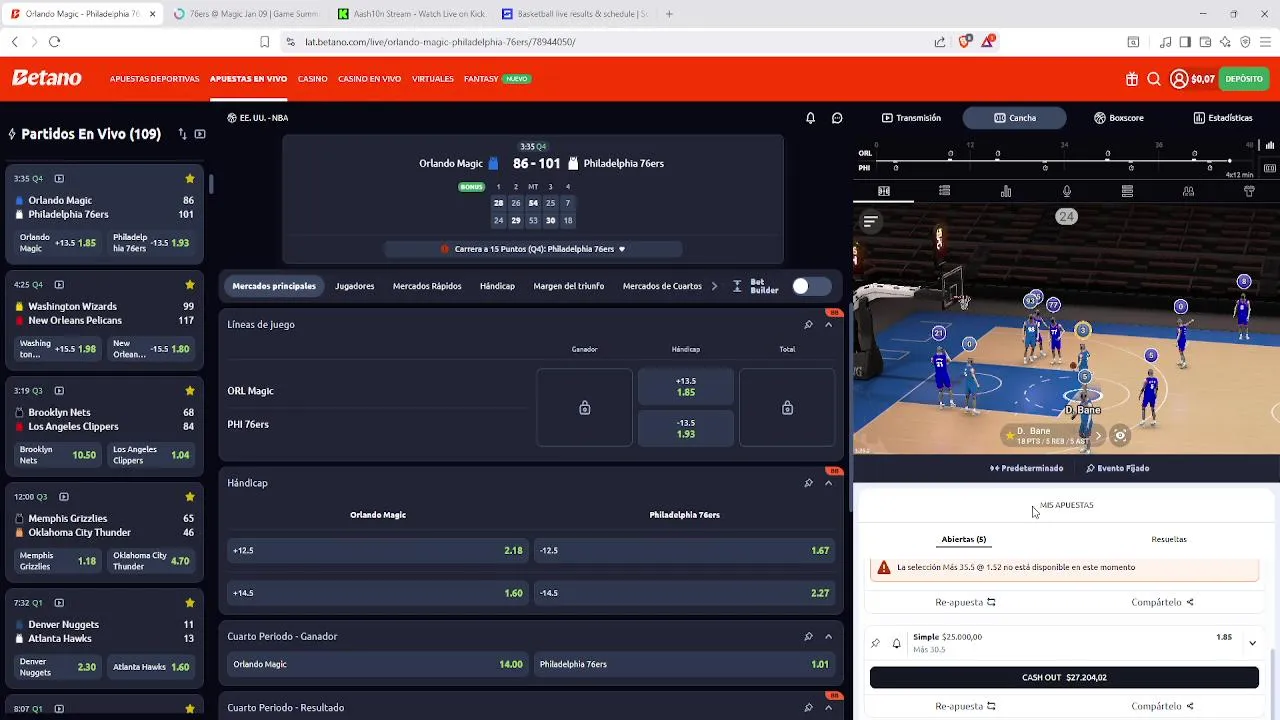1280x720 pixels.
Task: Open the Margen del triunfo tab
Action: [569, 286]
